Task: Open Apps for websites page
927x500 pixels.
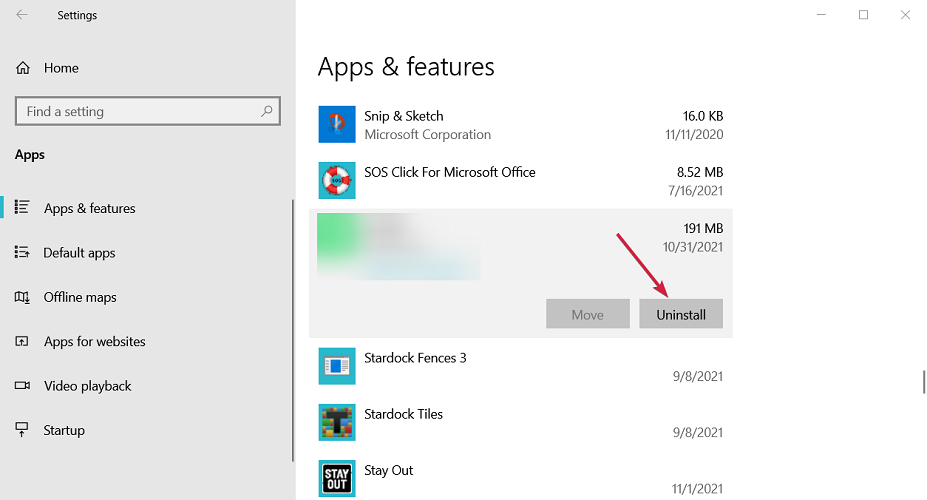Action: [x=95, y=342]
